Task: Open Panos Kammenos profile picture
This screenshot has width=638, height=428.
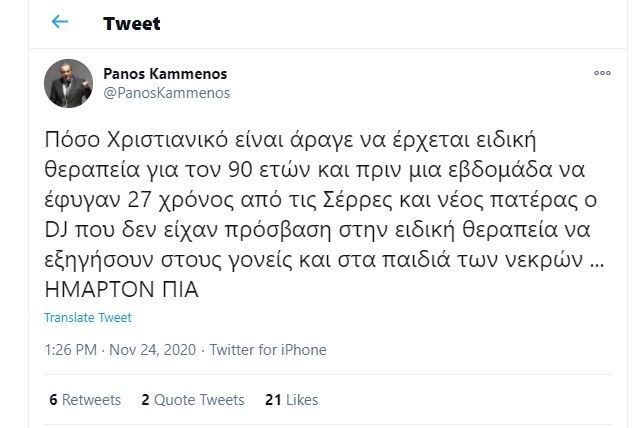Action: tap(69, 83)
